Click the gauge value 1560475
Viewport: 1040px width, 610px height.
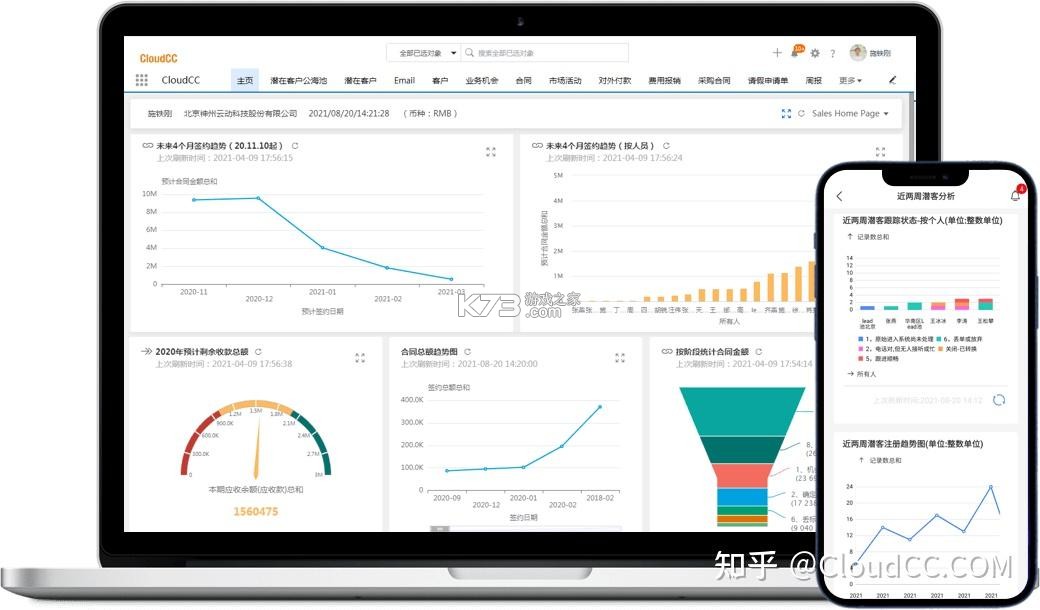point(255,511)
